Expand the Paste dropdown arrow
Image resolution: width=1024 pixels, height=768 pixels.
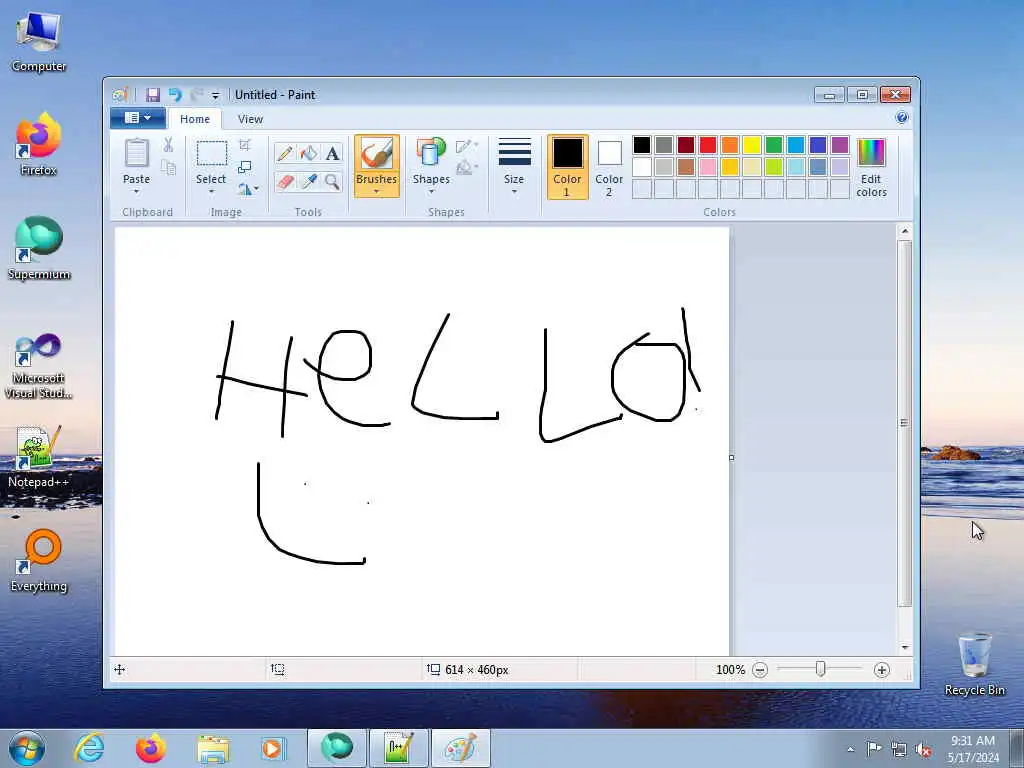tap(136, 191)
